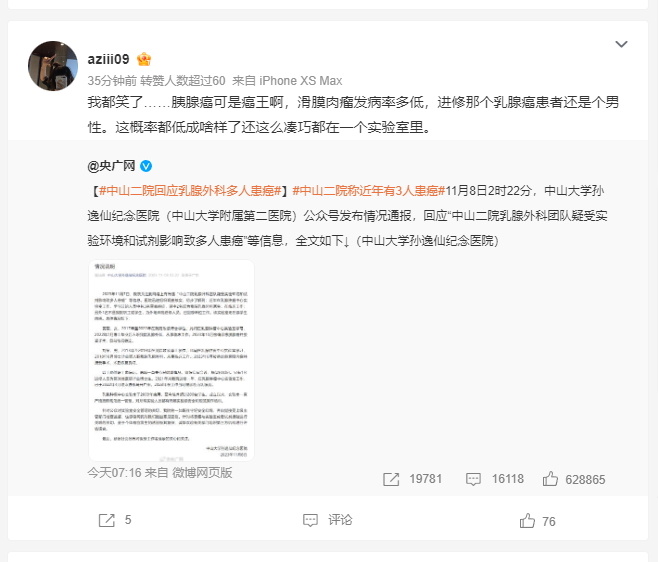658x562 pixels.
Task: Click the crown badge next to aziii09
Action: click(144, 59)
